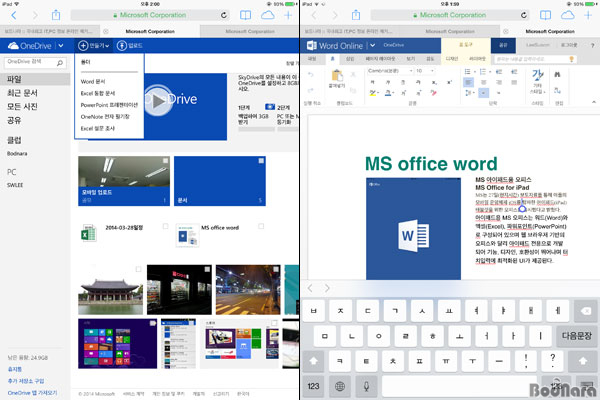The image size is (600, 400).
Task: Check the MS office word file checkbox
Action: point(261,226)
